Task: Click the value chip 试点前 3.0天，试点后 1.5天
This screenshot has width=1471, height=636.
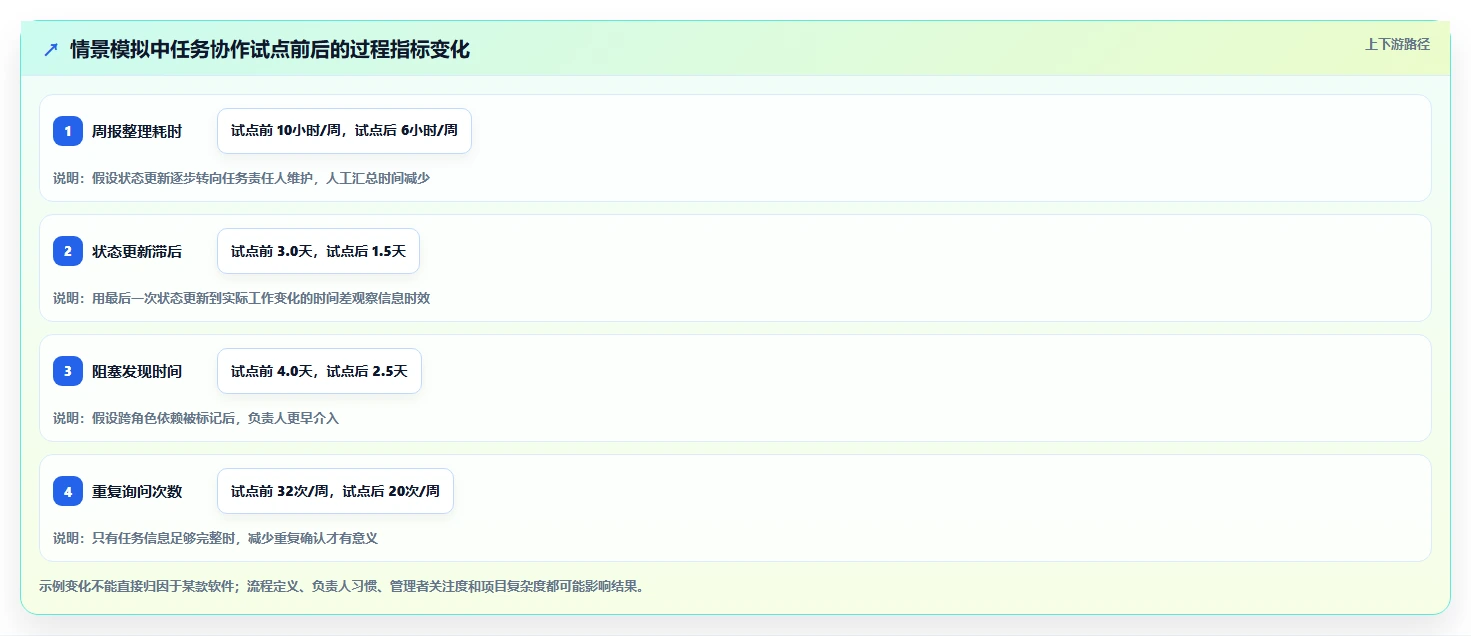Action: [318, 251]
